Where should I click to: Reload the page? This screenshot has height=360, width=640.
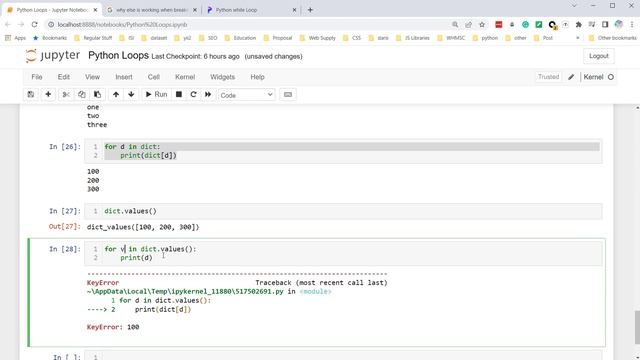(x=35, y=24)
